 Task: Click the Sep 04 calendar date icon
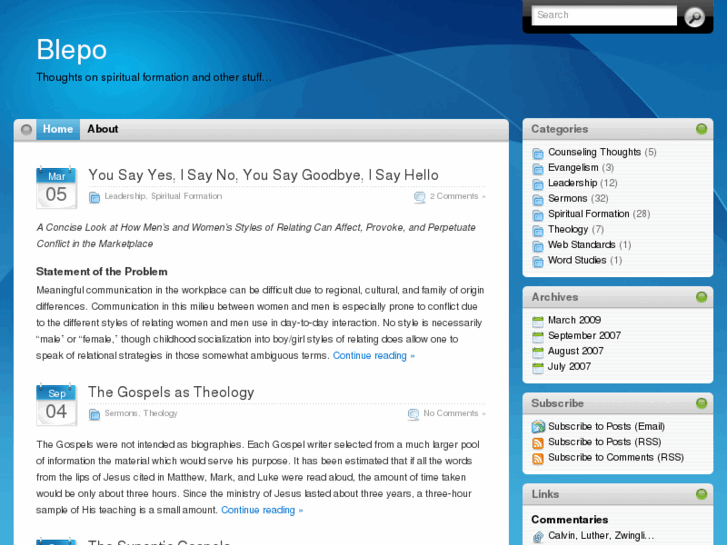pyautogui.click(x=56, y=405)
